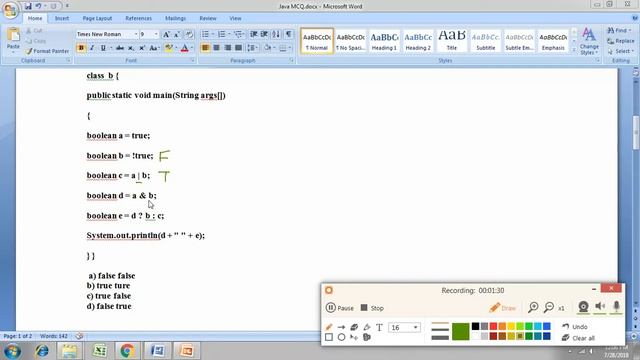640x360 pixels.
Task: Toggle Justify alignment
Action: click(x=238, y=48)
